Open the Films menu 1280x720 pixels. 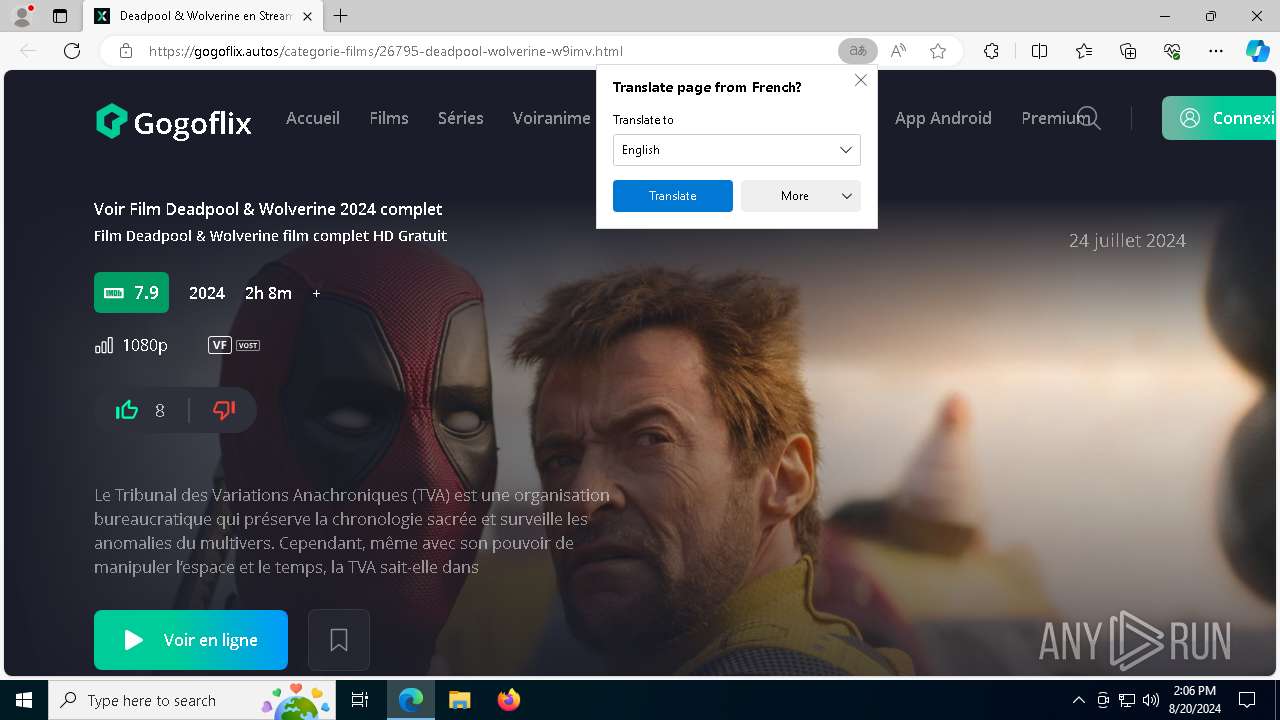(389, 118)
